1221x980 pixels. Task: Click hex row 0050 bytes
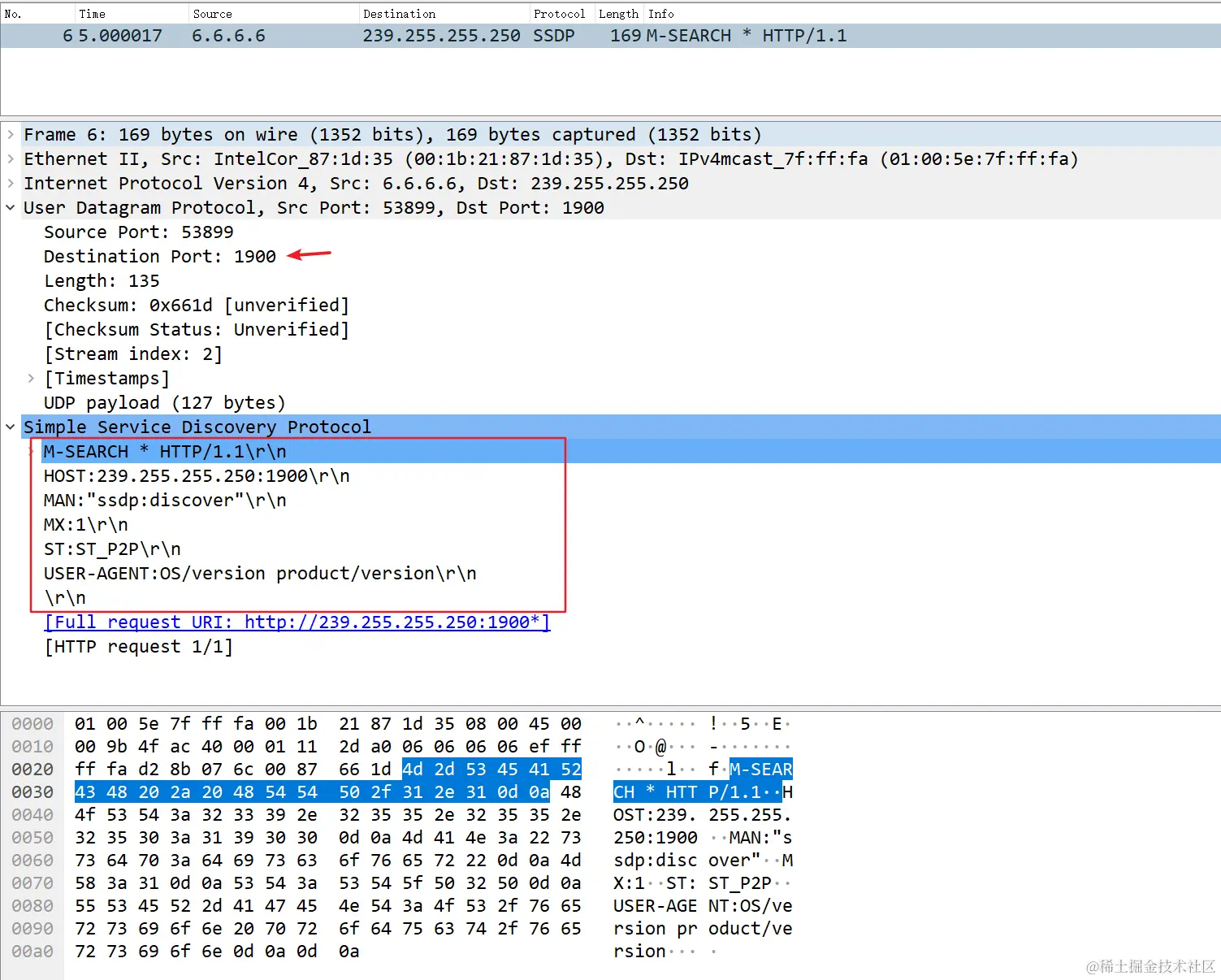328,838
